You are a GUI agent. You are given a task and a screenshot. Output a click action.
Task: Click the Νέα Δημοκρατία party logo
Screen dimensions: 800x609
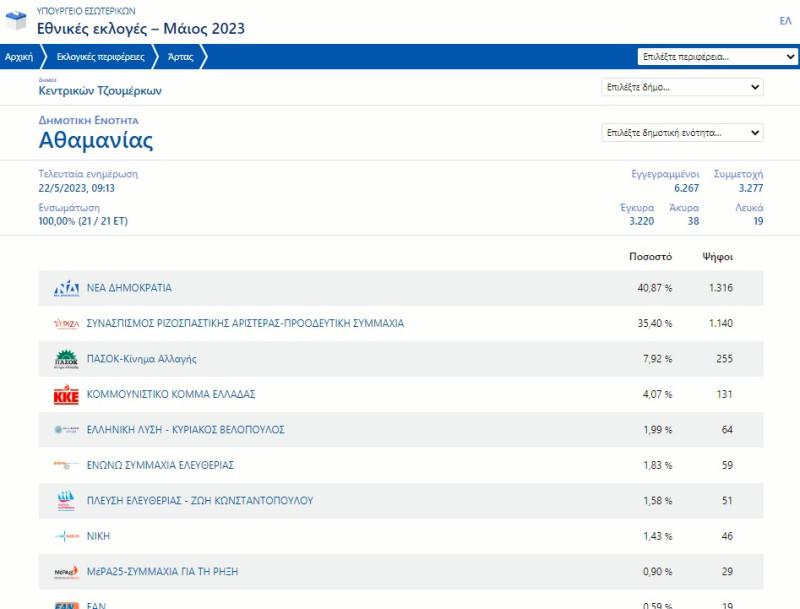(x=66, y=289)
